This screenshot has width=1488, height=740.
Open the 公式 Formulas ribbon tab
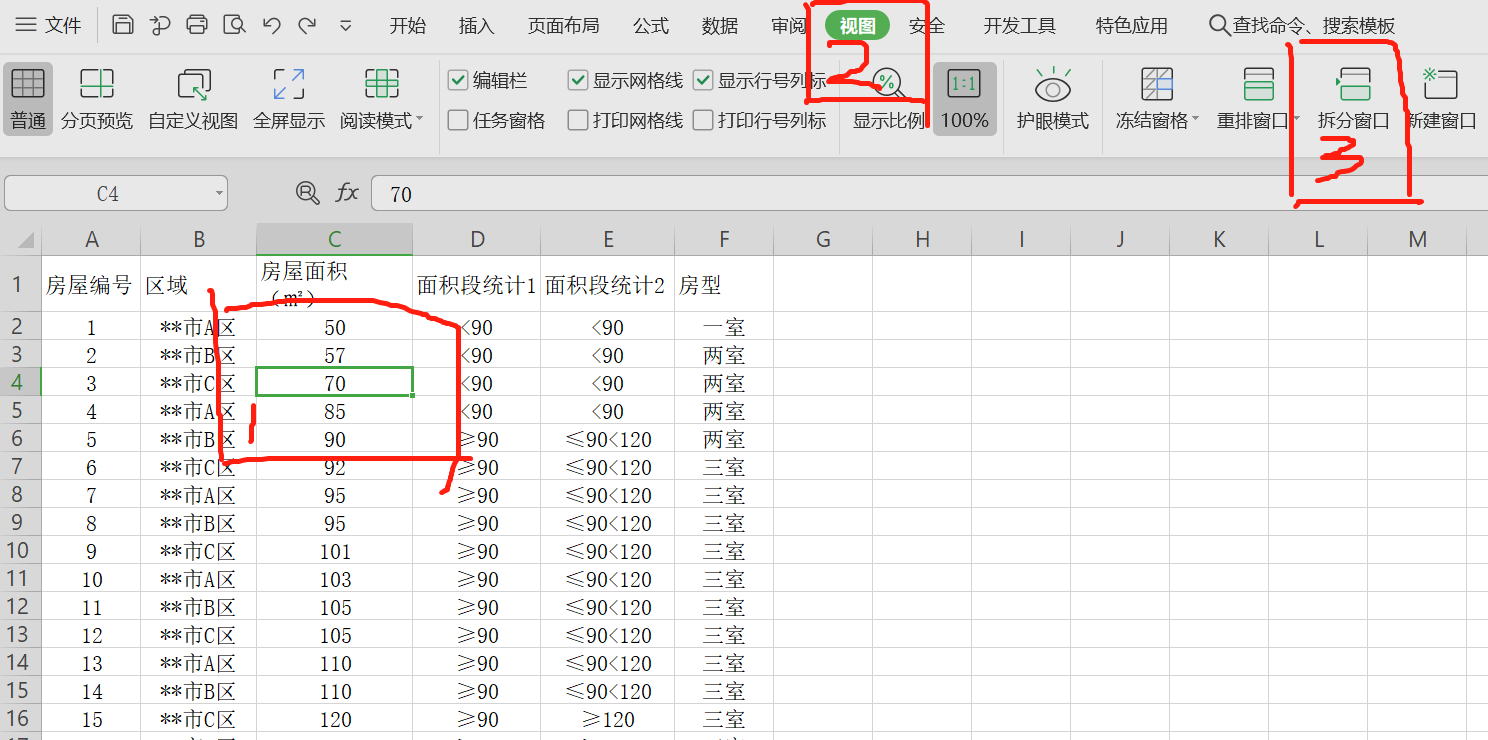coord(651,26)
